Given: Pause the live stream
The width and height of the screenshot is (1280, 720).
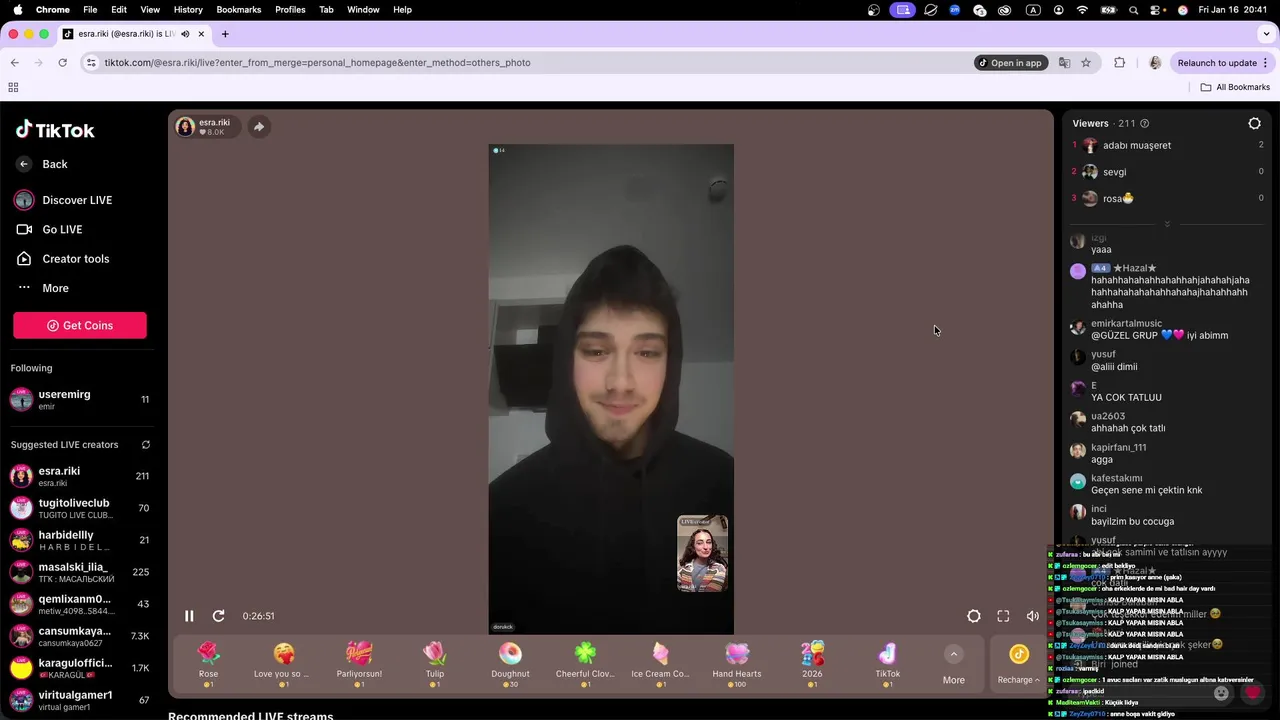Looking at the screenshot, I should point(189,616).
